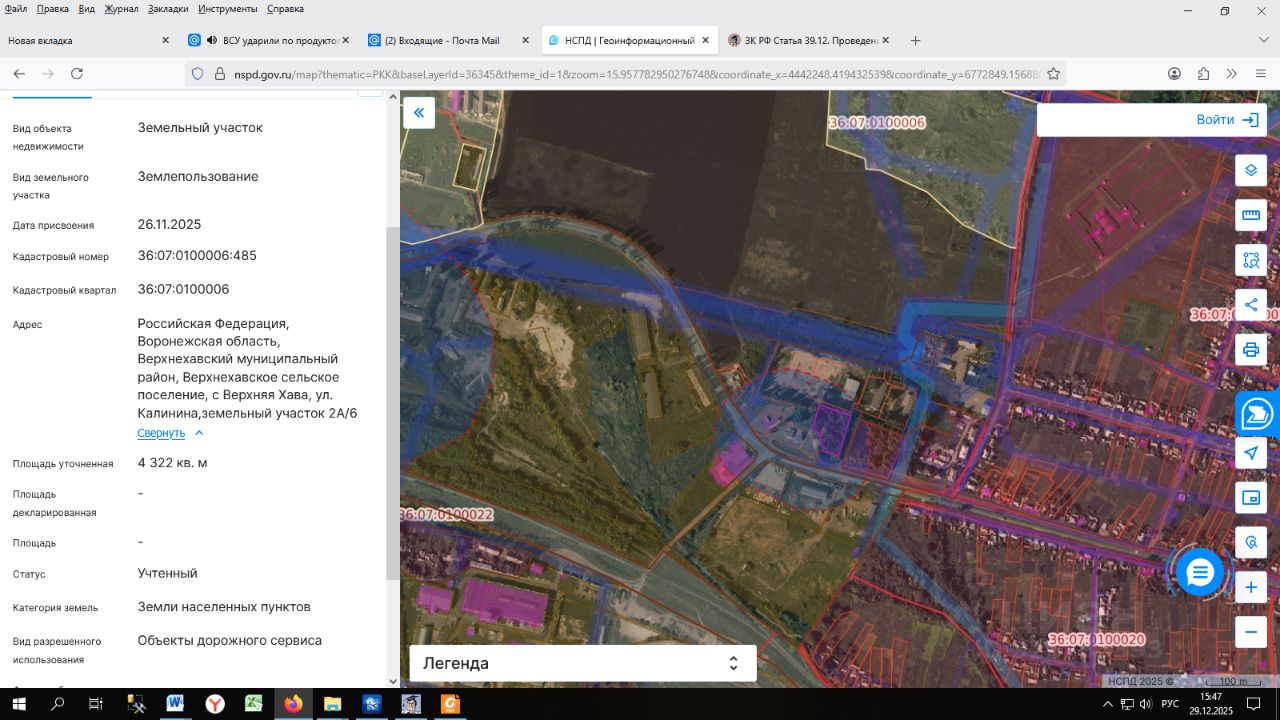Viewport: 1280px width, 720px height.
Task: Click the info panel vertical scrollbar
Action: tap(392, 402)
